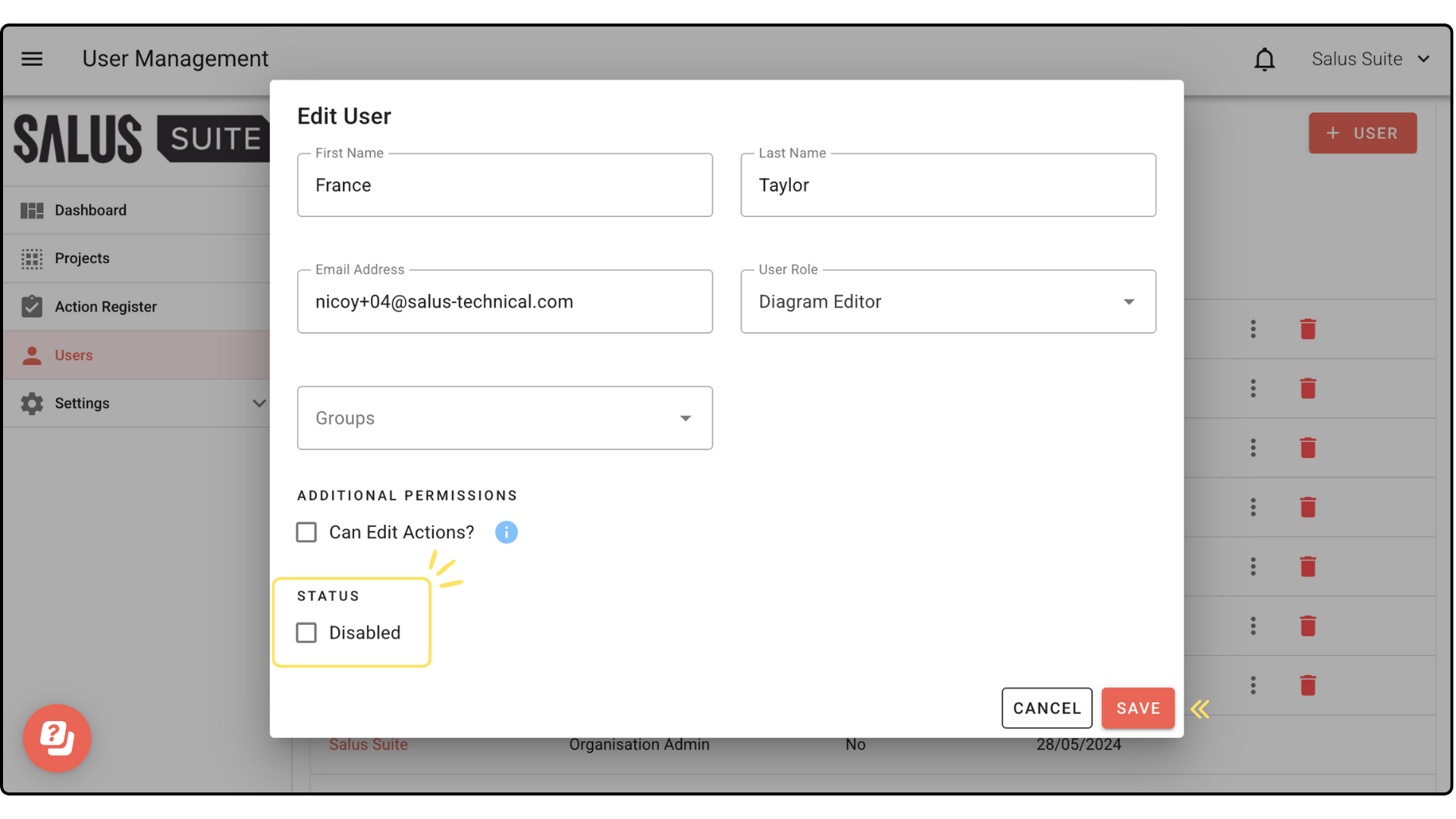Check the Disabled status checkbox
This screenshot has height=819, width=1456.
tap(306, 632)
